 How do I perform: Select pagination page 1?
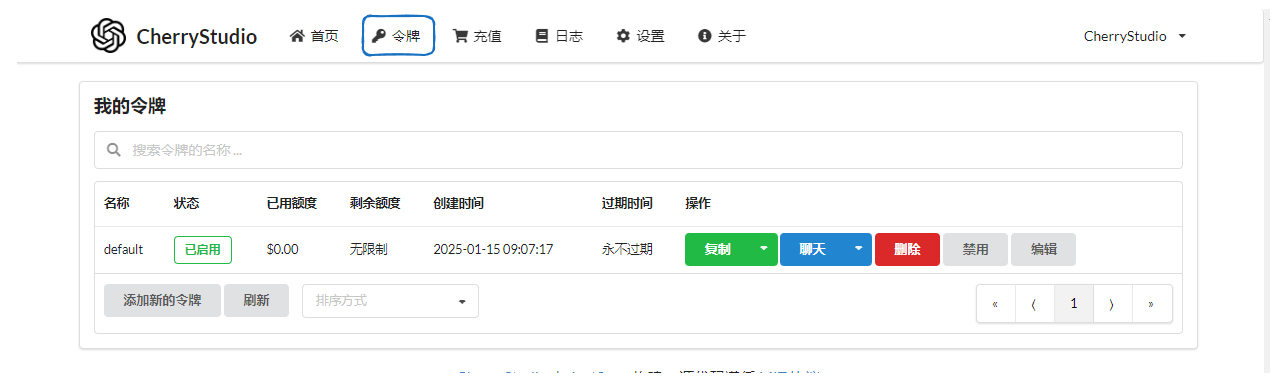click(x=1073, y=304)
